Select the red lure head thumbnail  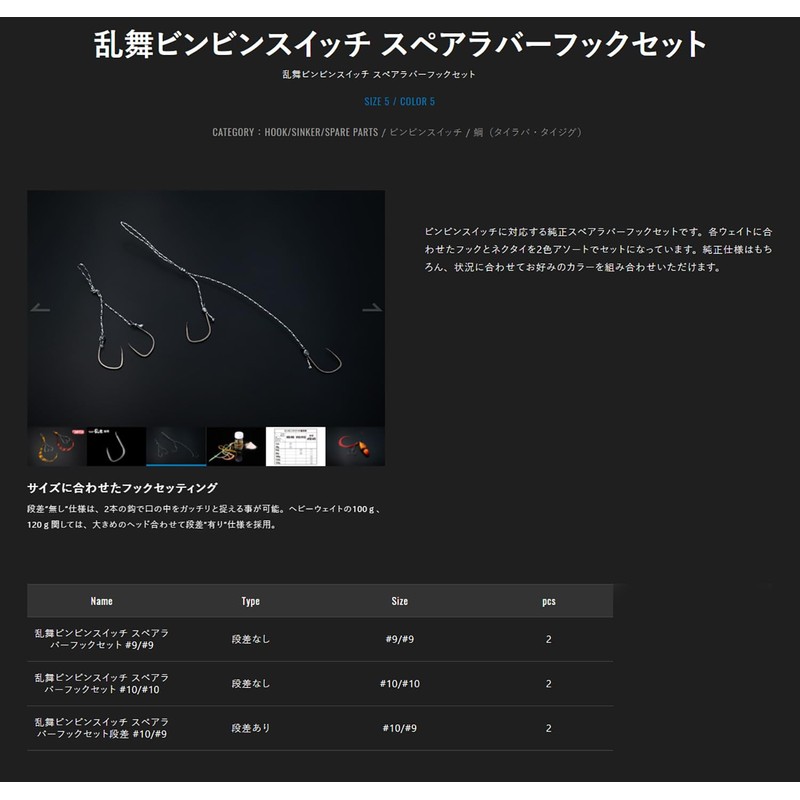click(356, 446)
